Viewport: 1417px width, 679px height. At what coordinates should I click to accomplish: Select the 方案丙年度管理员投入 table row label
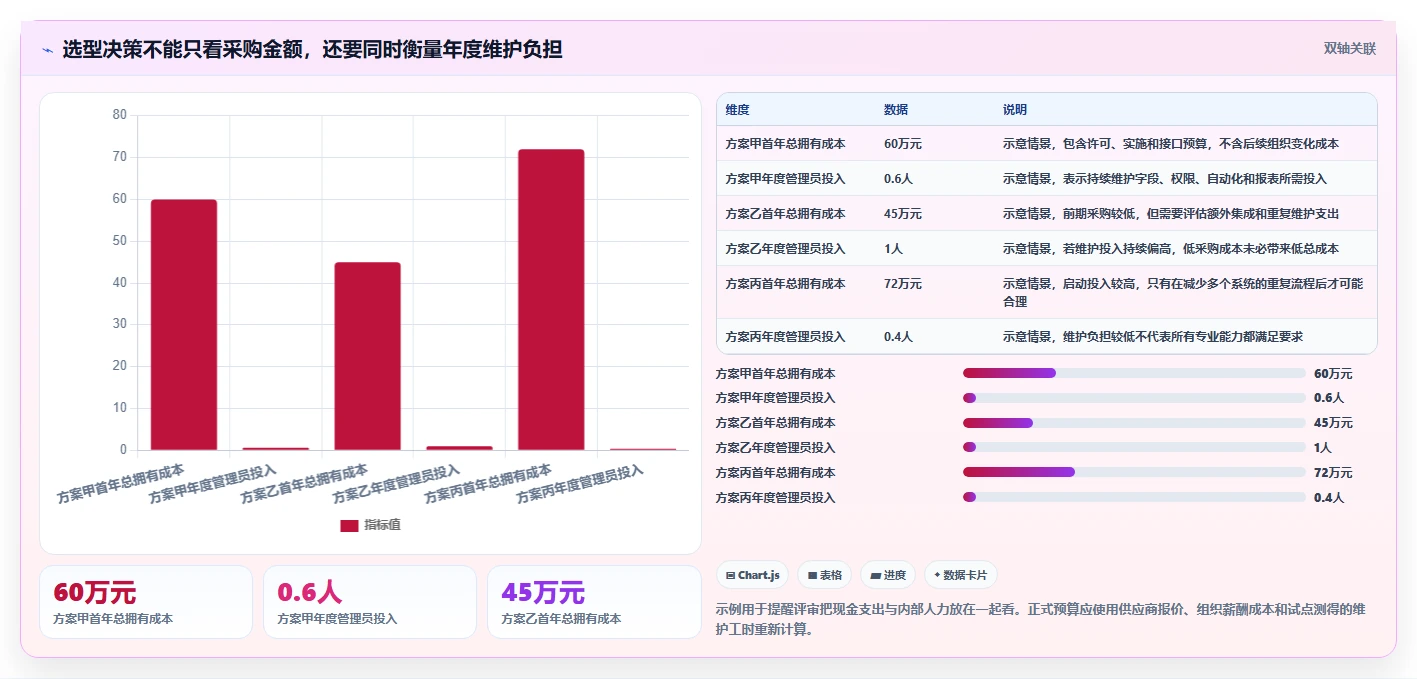[x=785, y=337]
